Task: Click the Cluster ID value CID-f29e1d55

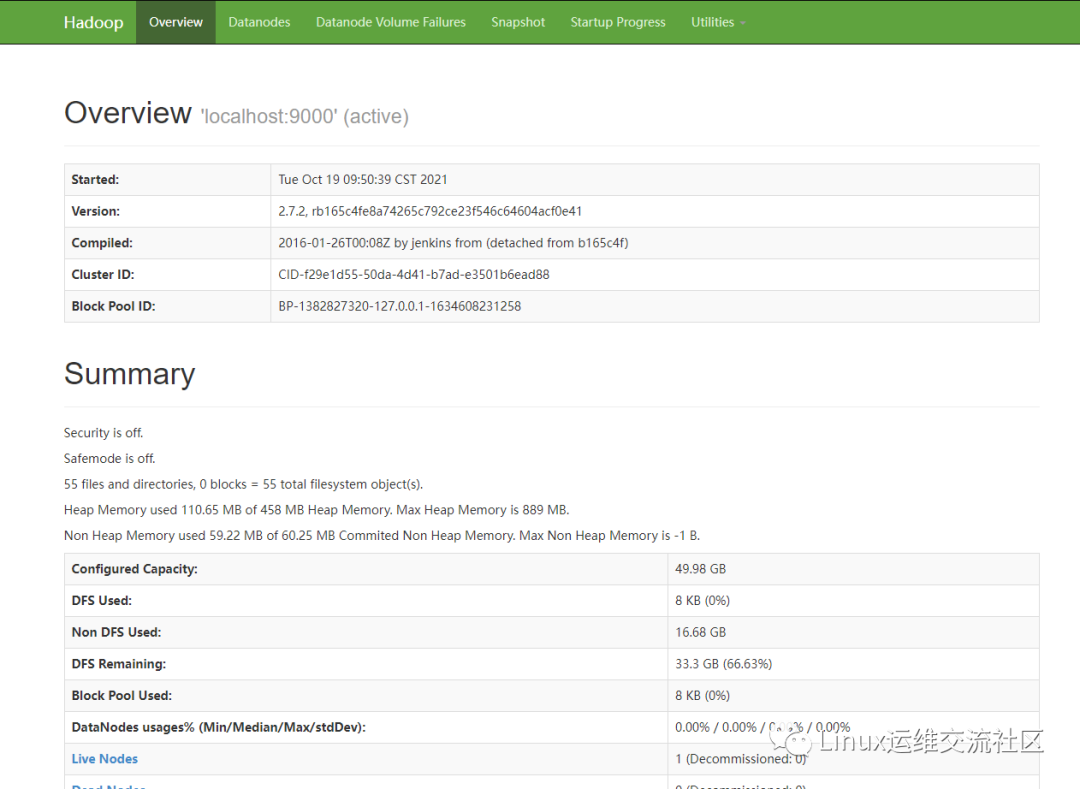Action: (x=414, y=275)
